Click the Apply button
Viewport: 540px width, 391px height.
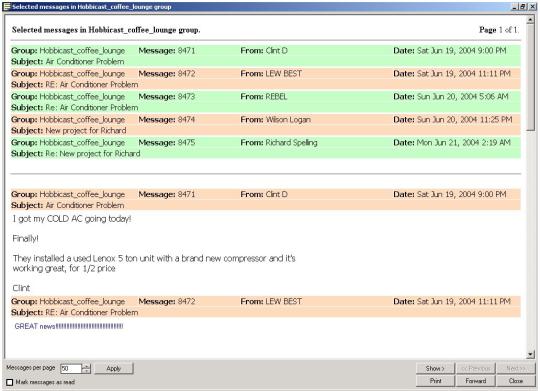[114, 369]
